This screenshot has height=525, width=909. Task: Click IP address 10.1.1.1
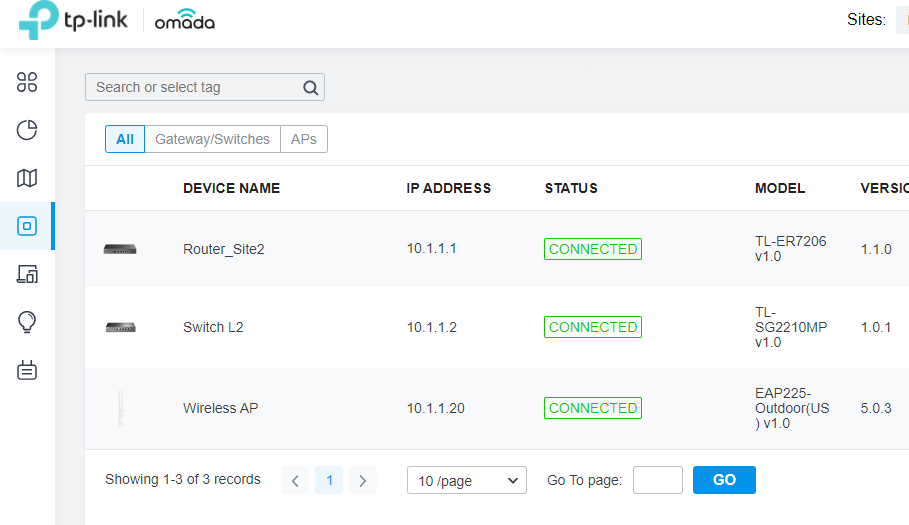[x=431, y=249]
